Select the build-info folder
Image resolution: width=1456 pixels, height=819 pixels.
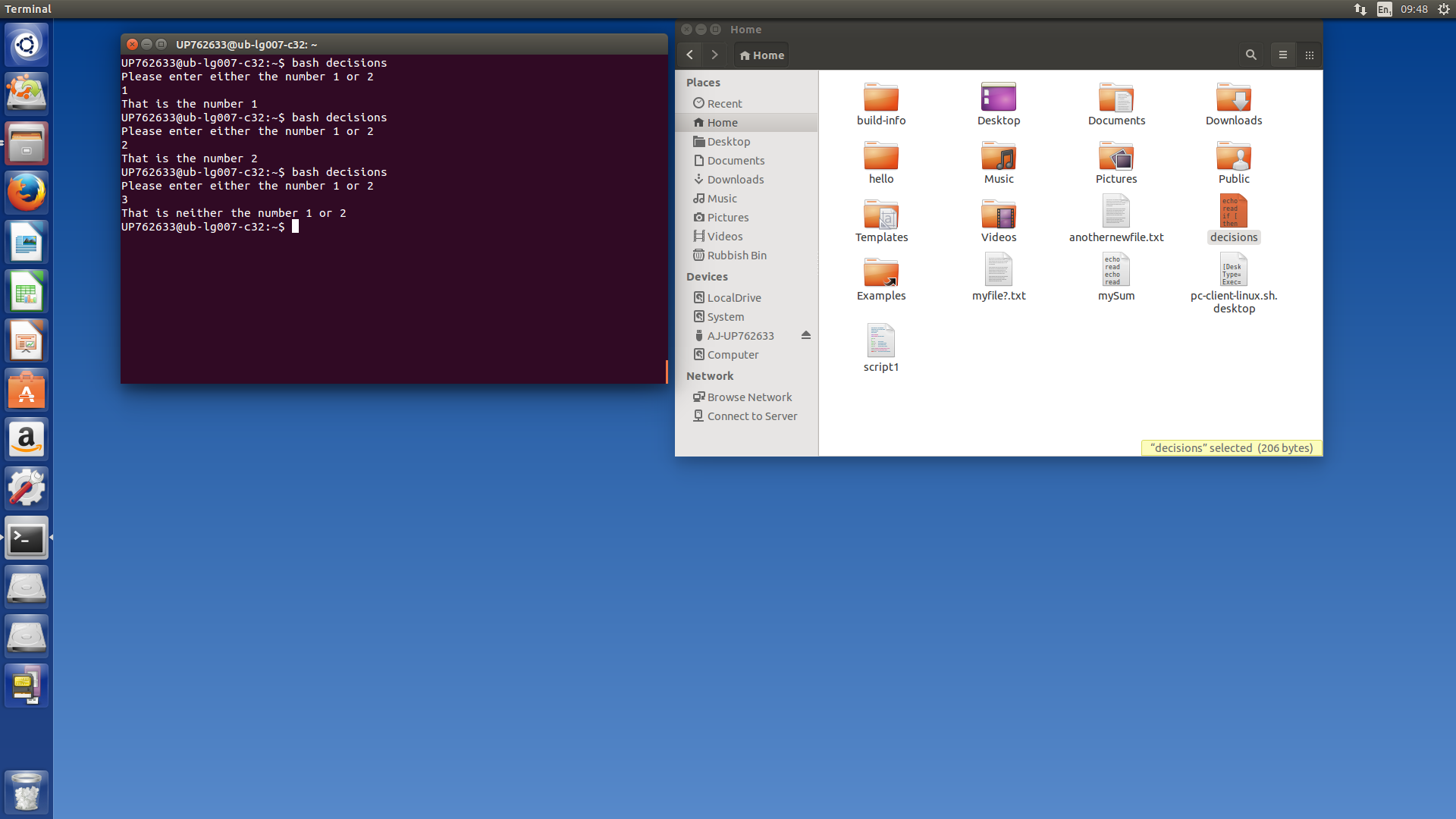[881, 104]
